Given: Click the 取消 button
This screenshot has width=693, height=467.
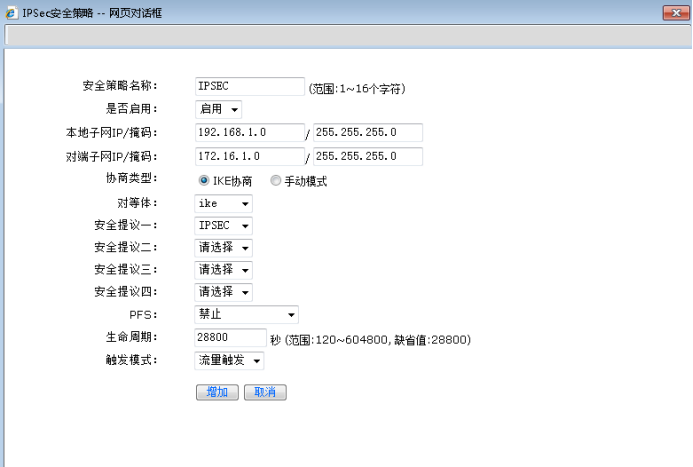Looking at the screenshot, I should pos(265,392).
